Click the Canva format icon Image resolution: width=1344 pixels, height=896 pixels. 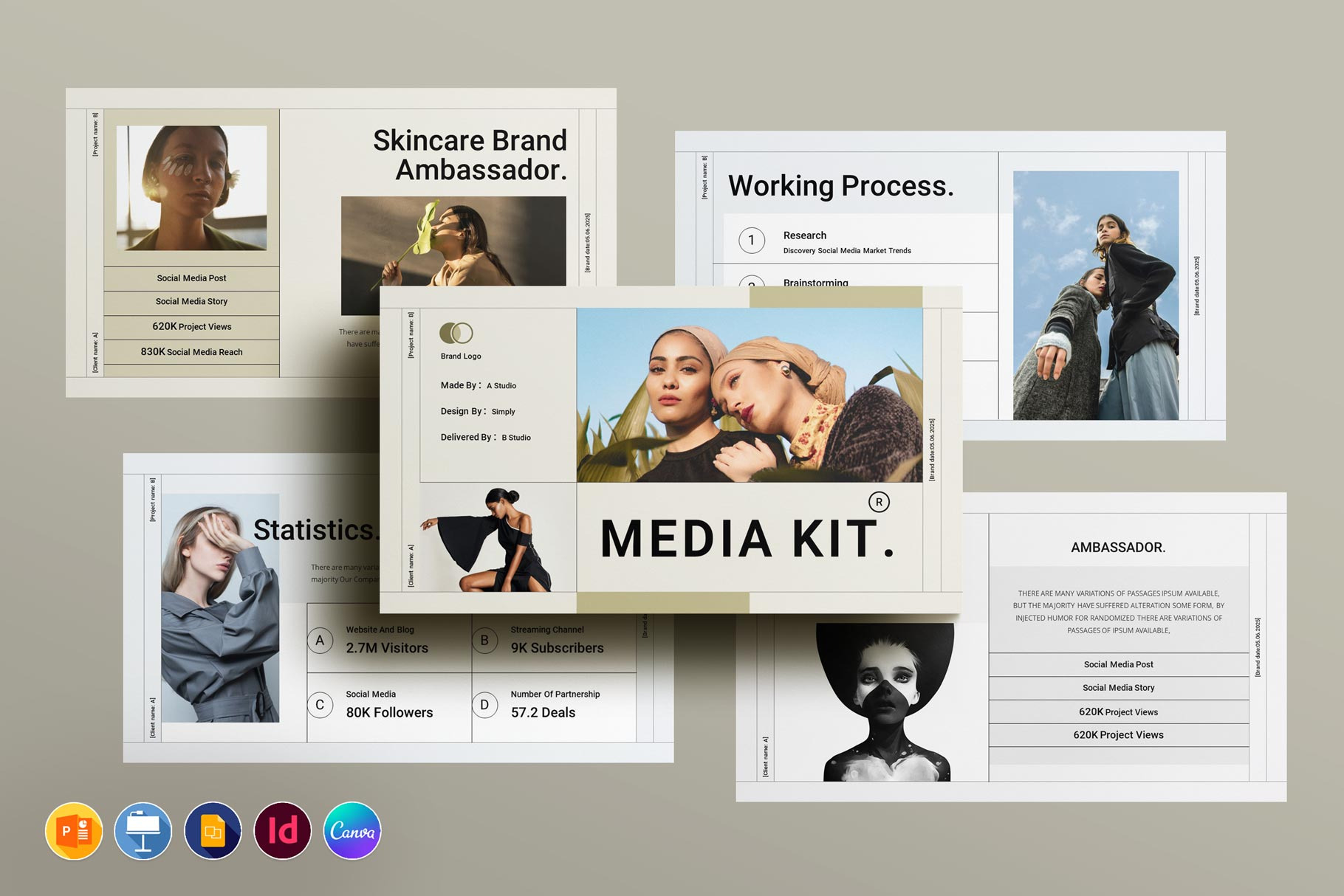point(352,831)
